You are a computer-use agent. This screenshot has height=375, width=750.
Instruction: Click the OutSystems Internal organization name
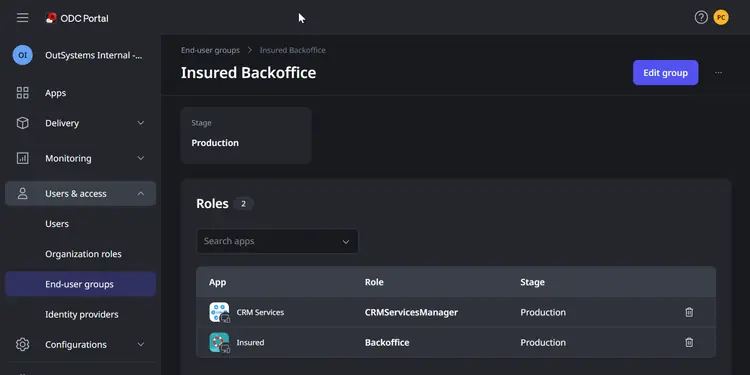94,55
